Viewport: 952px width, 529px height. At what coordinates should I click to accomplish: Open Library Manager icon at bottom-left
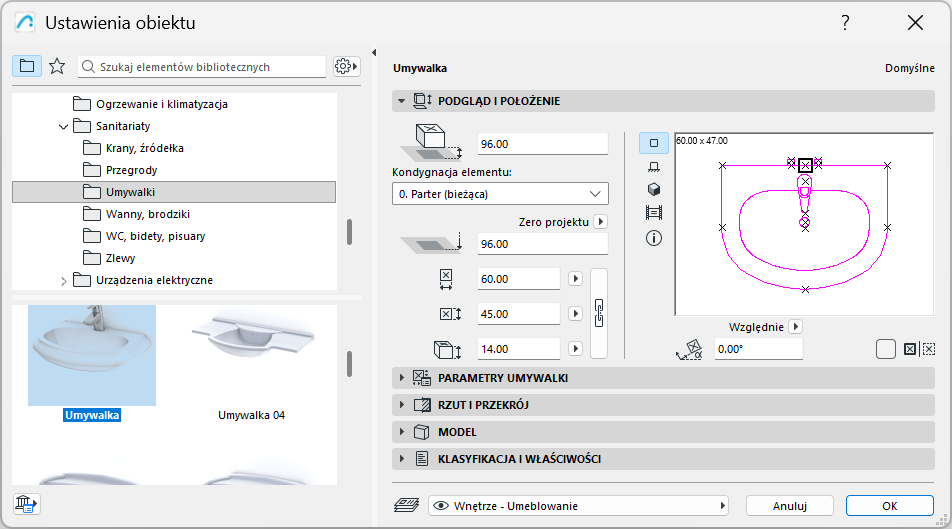26,505
